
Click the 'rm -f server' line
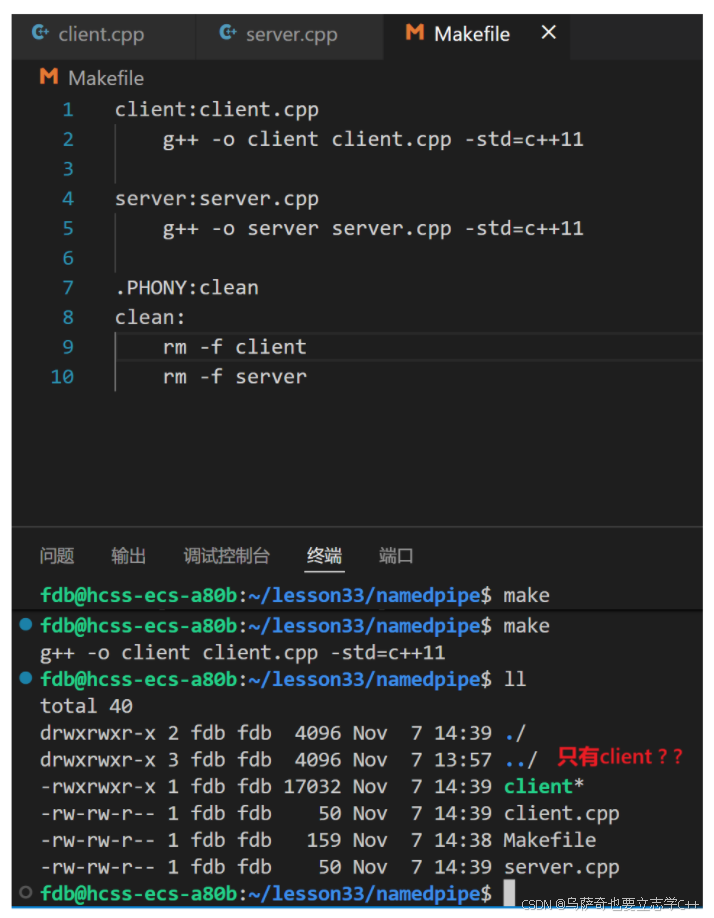coord(235,378)
